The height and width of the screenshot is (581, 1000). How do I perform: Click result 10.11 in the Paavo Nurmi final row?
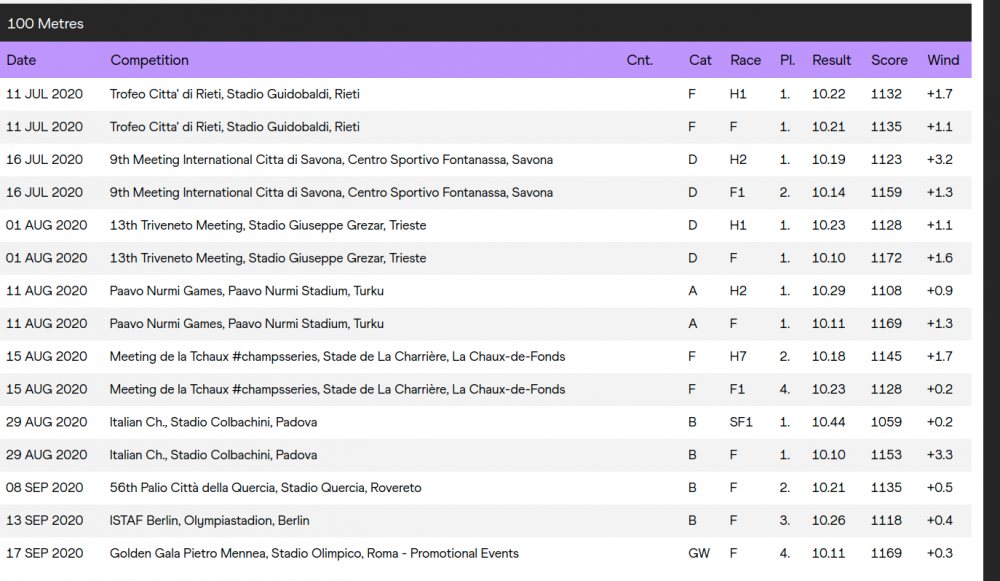click(x=828, y=324)
